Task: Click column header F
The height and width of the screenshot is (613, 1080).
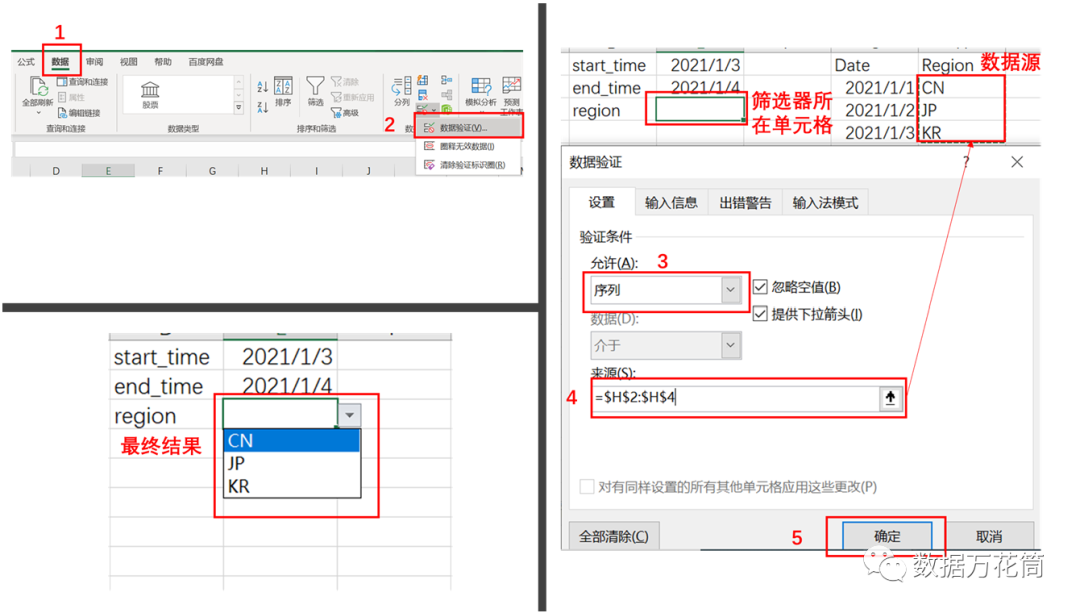Action: point(160,171)
